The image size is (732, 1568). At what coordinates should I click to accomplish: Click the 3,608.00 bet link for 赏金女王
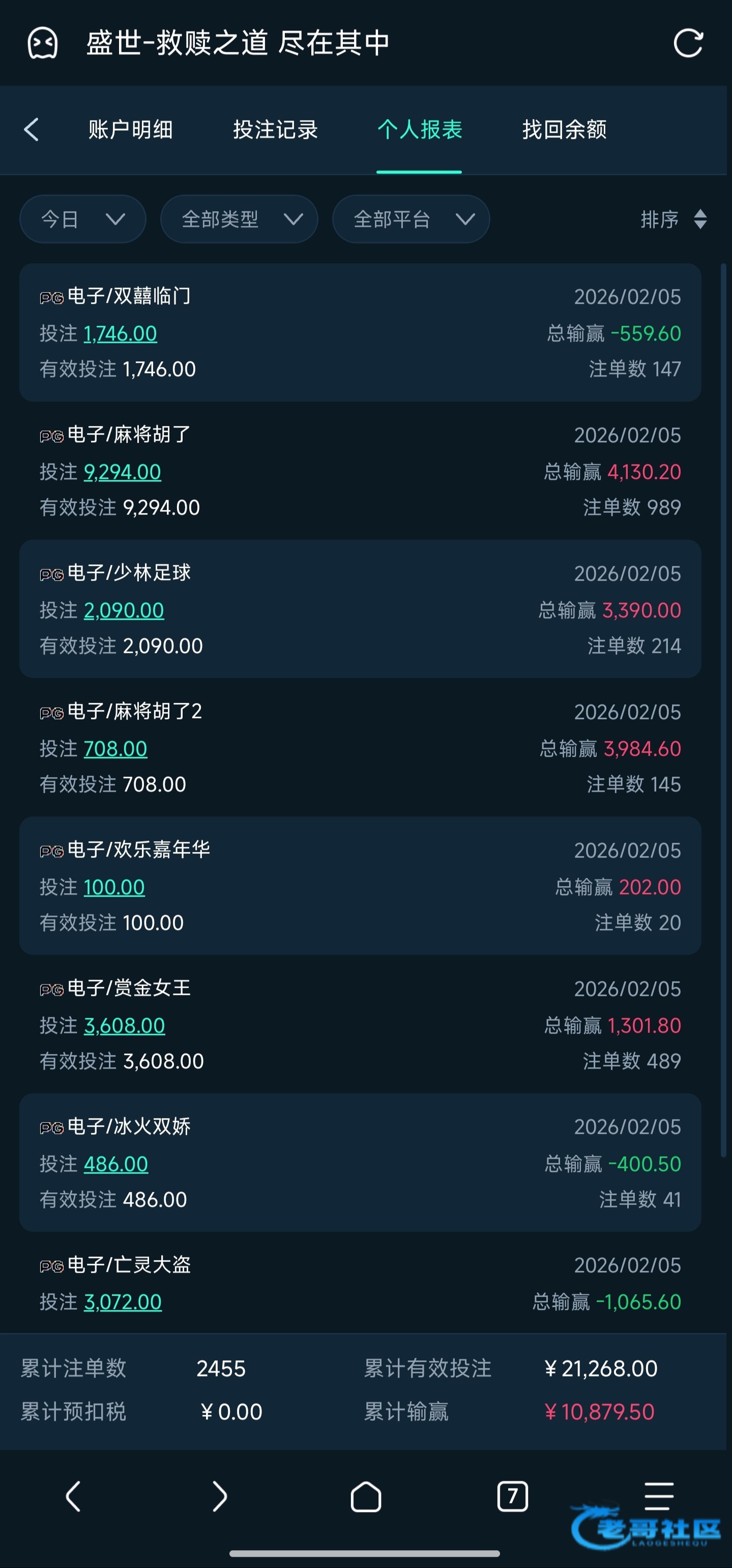(124, 1025)
